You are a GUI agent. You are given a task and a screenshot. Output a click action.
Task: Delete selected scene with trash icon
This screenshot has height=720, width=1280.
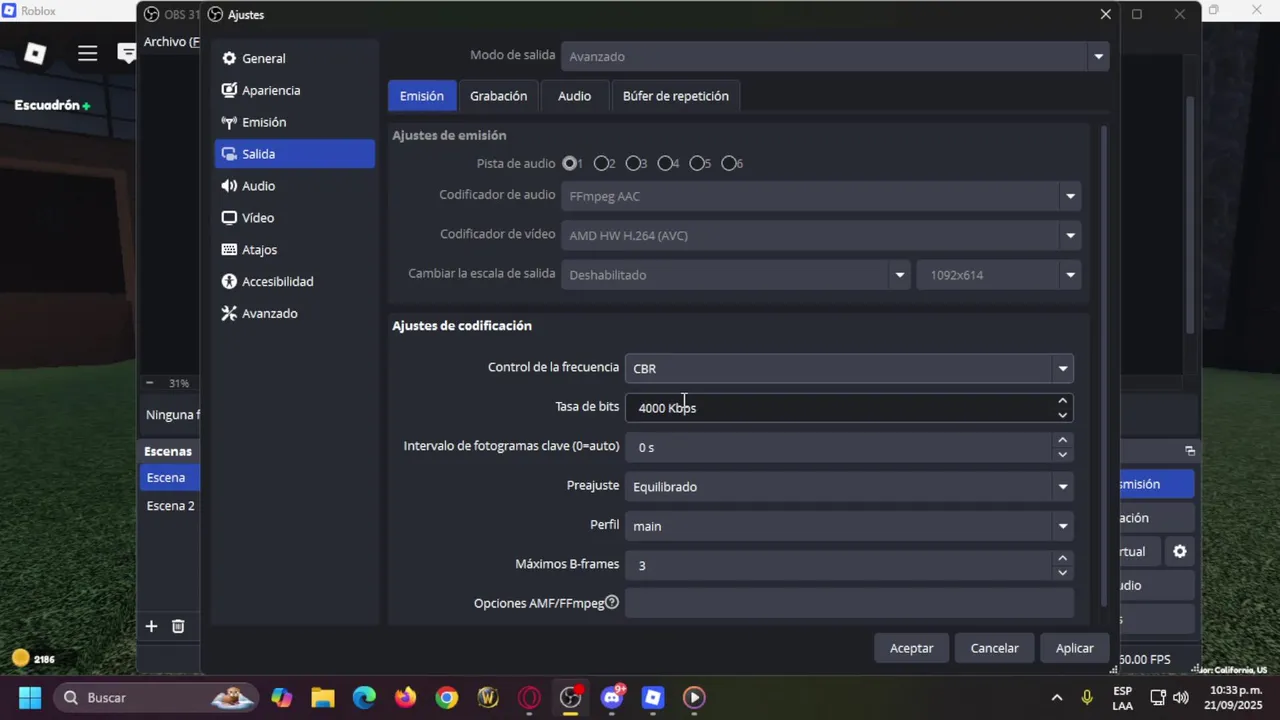[178, 626]
